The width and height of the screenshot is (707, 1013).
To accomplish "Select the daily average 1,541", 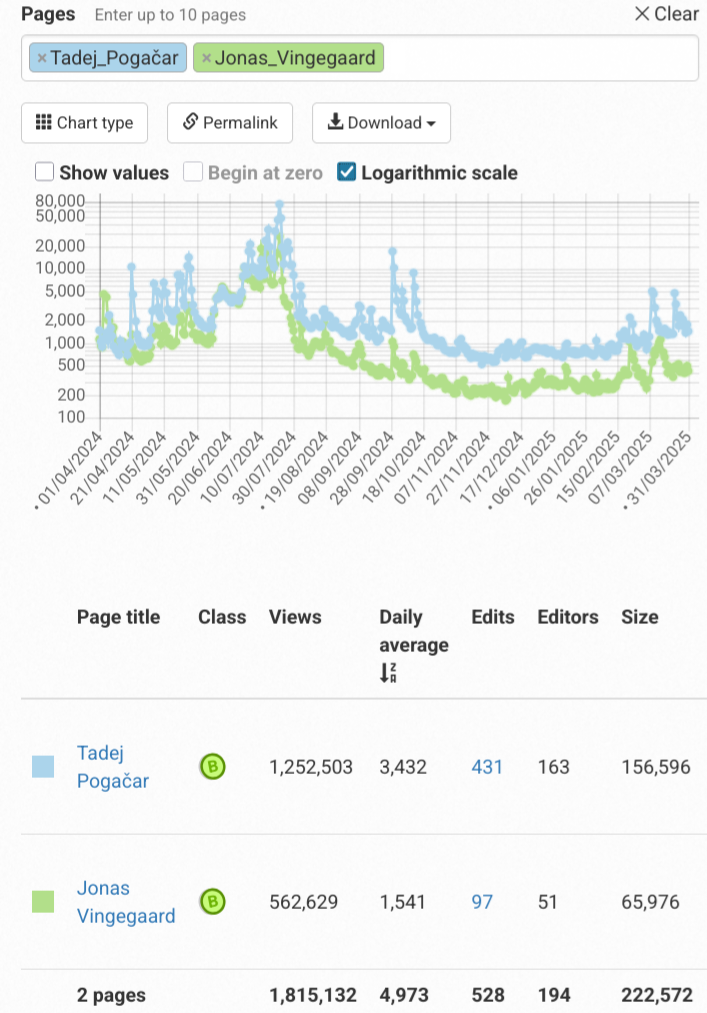I will point(403,902).
